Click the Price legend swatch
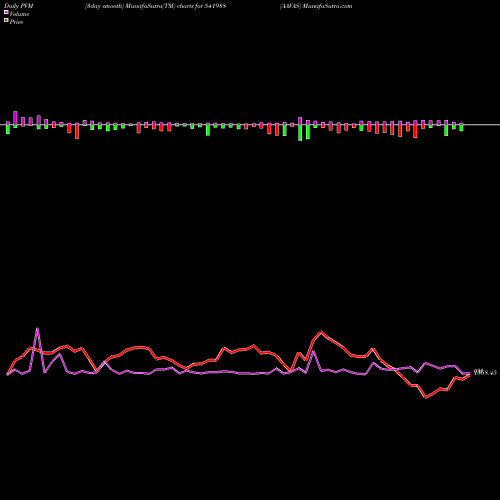 click(x=6, y=21)
